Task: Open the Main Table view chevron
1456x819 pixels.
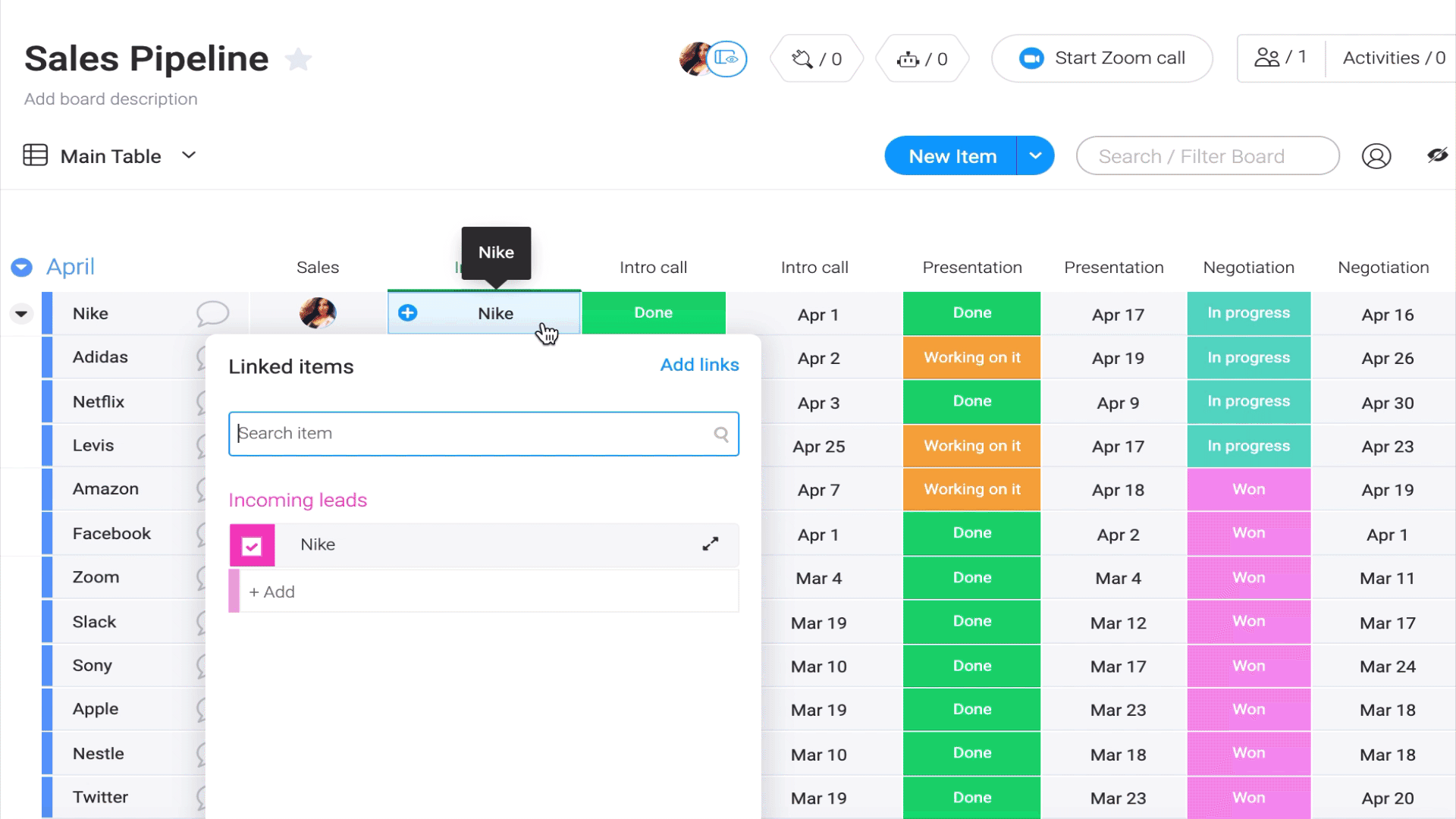Action: pos(189,155)
